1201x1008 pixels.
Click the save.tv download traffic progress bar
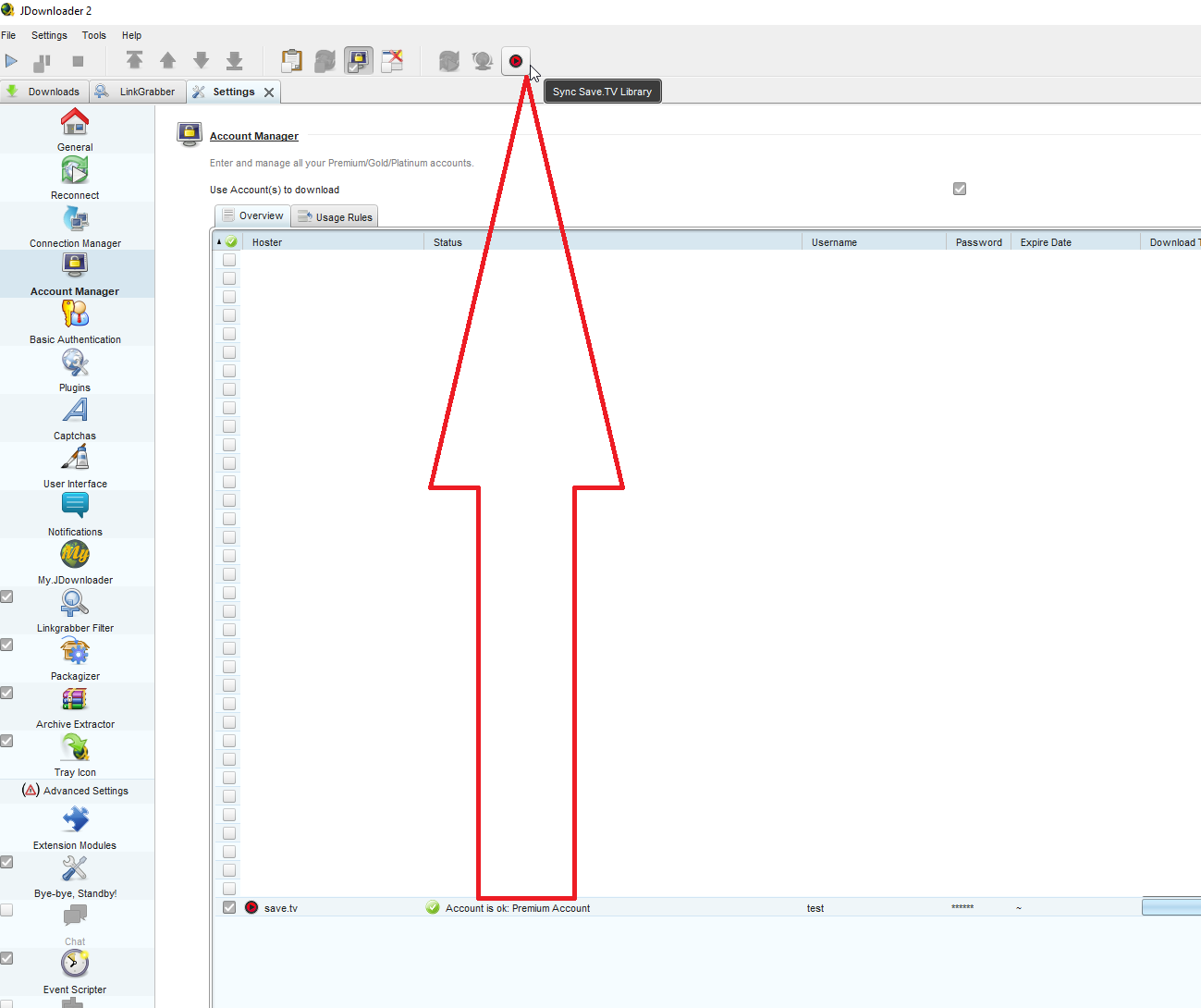1170,907
